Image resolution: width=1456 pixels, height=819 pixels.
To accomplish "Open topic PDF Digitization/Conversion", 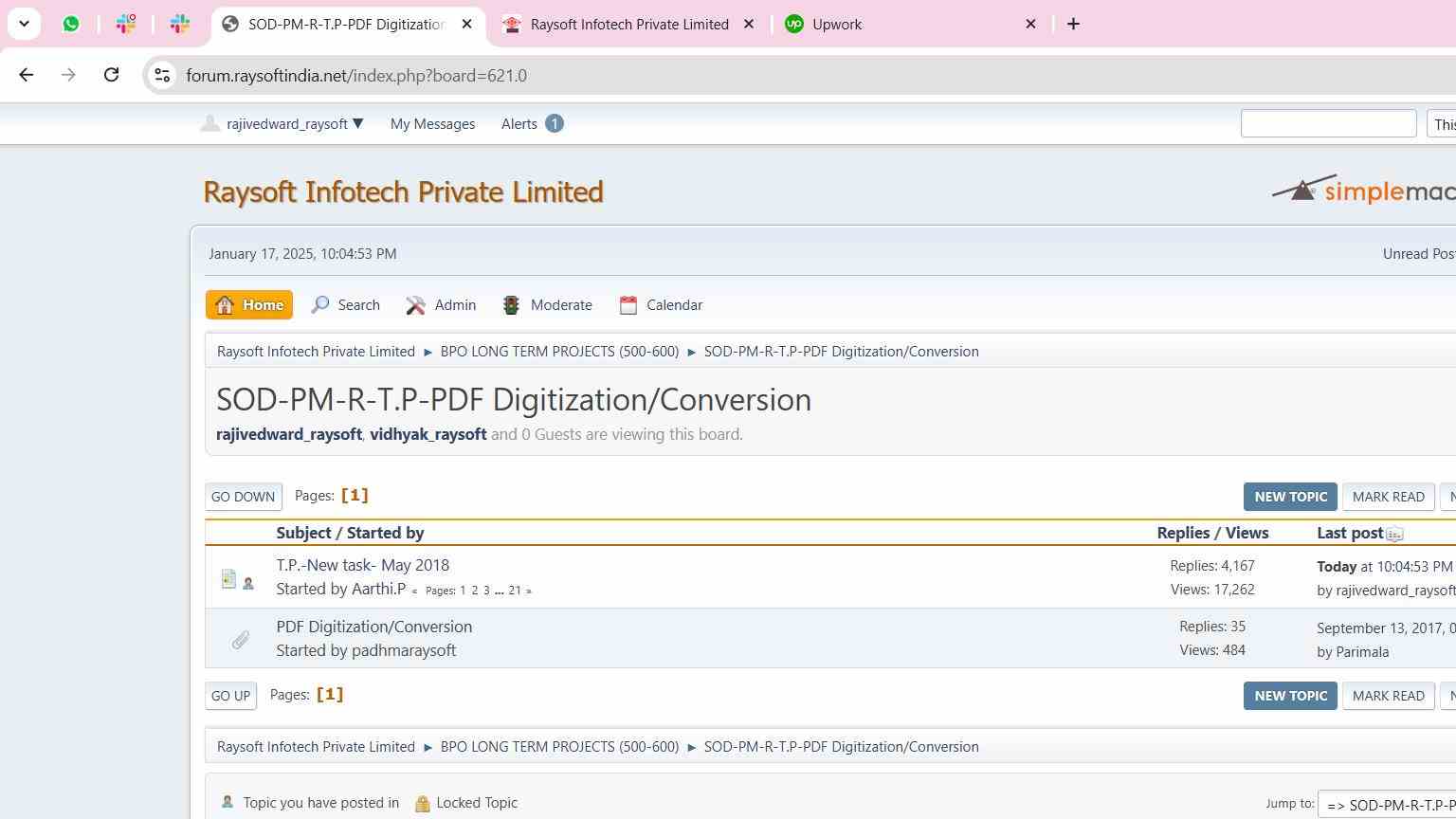I will click(x=374, y=627).
